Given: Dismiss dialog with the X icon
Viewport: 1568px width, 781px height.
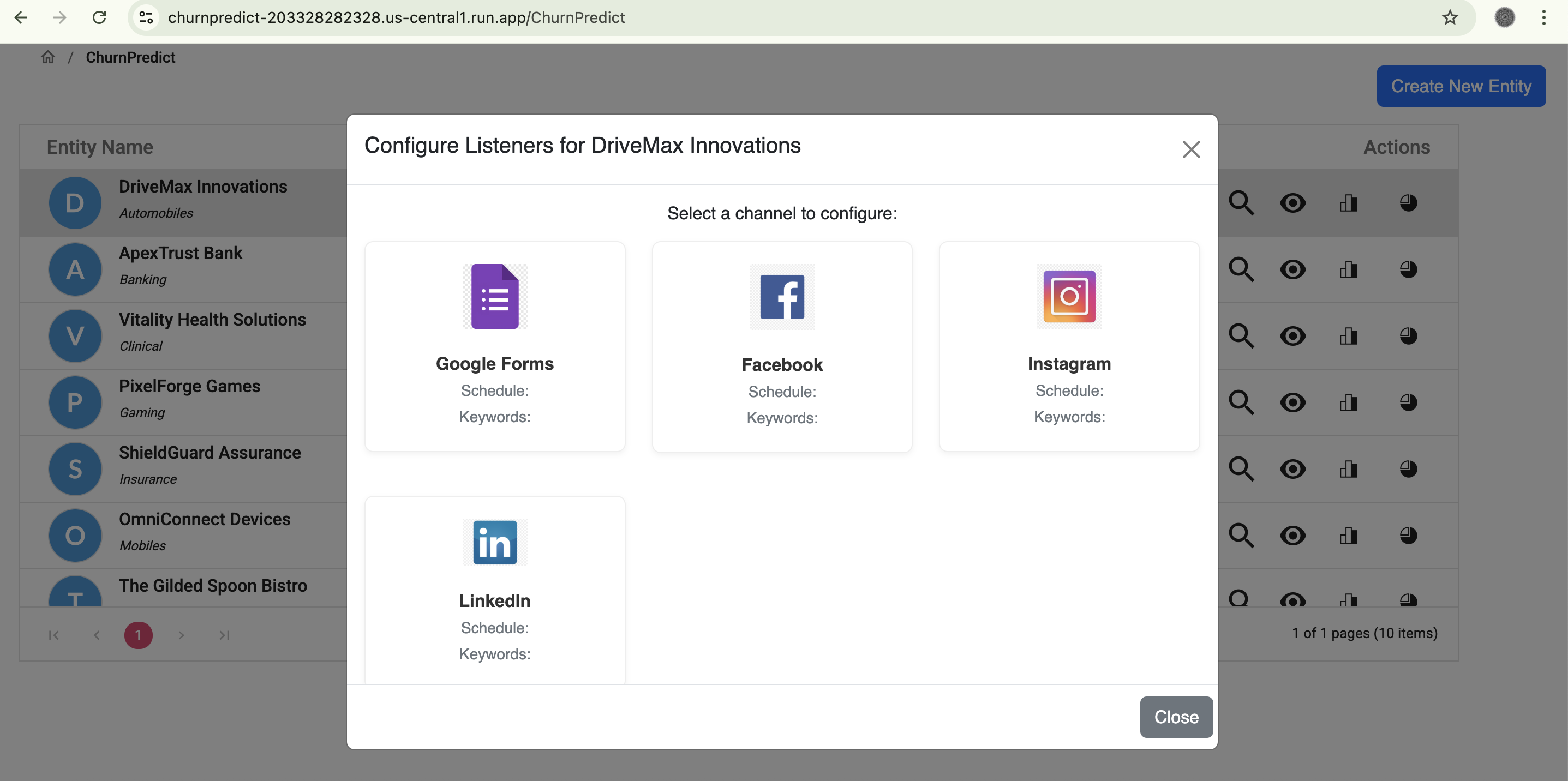Looking at the screenshot, I should 1190,149.
